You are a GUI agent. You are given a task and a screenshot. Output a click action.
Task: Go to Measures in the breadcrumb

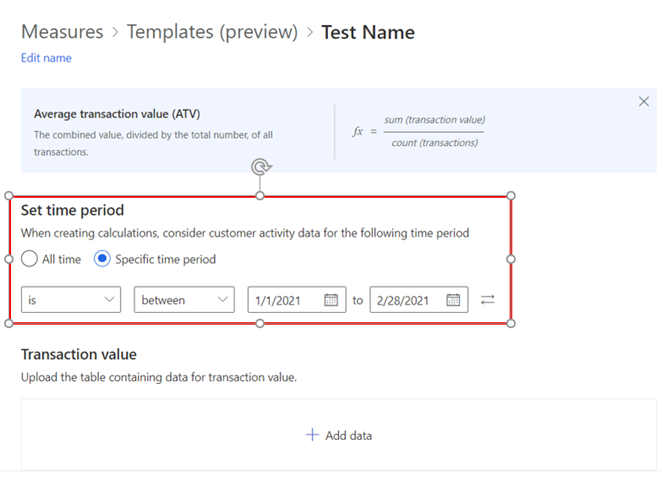click(x=62, y=32)
